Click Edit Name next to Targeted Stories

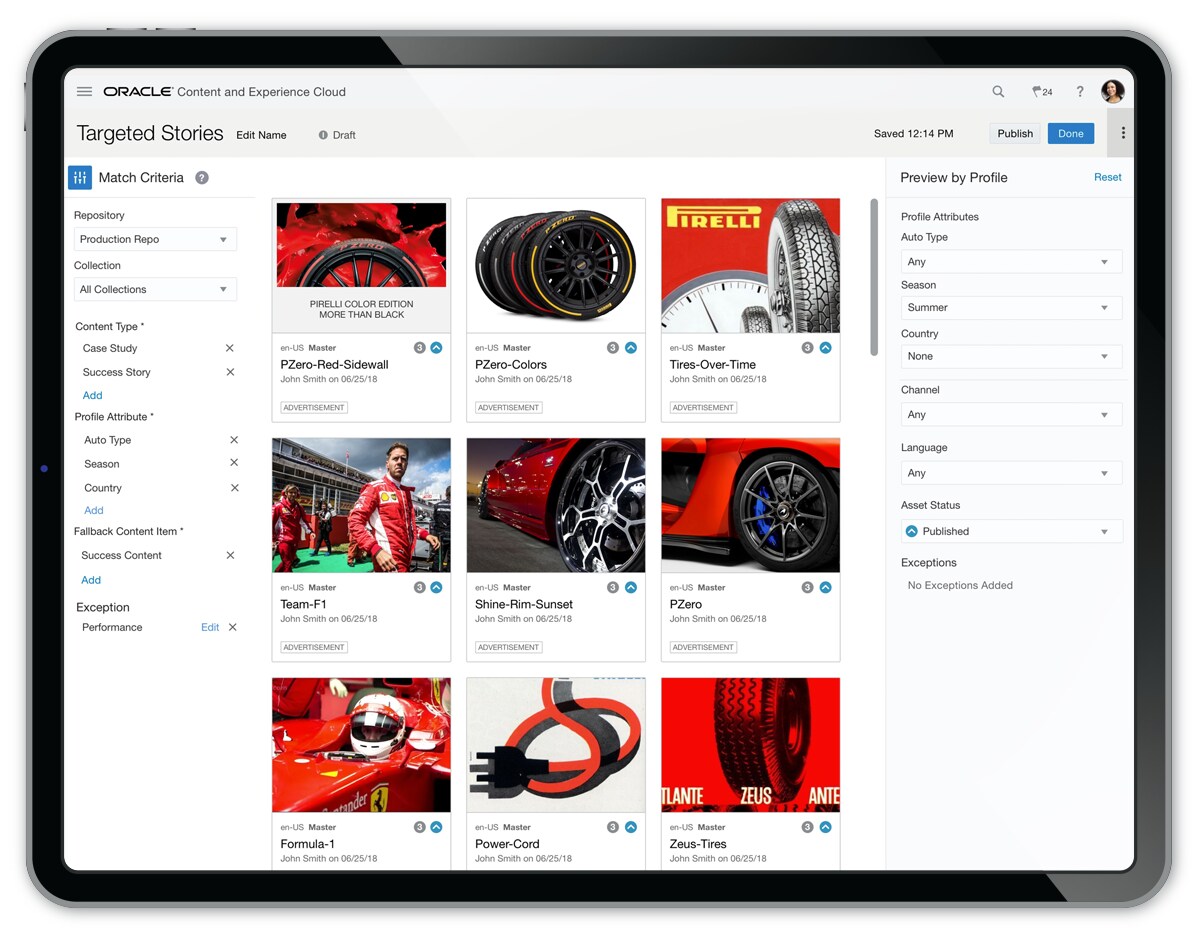point(261,135)
